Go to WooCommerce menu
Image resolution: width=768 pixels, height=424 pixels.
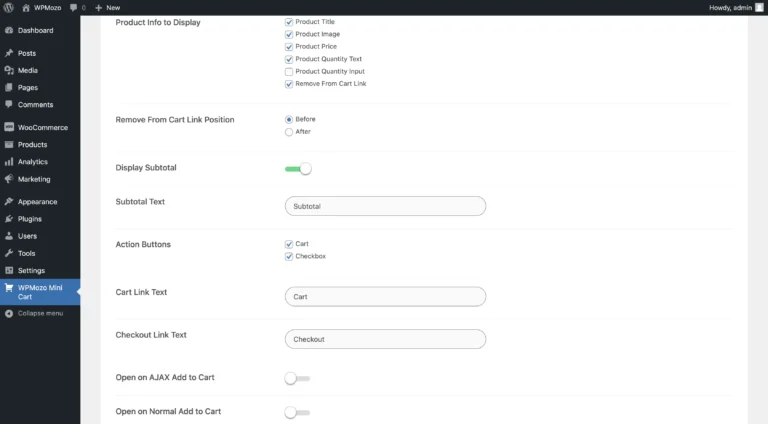[40, 127]
